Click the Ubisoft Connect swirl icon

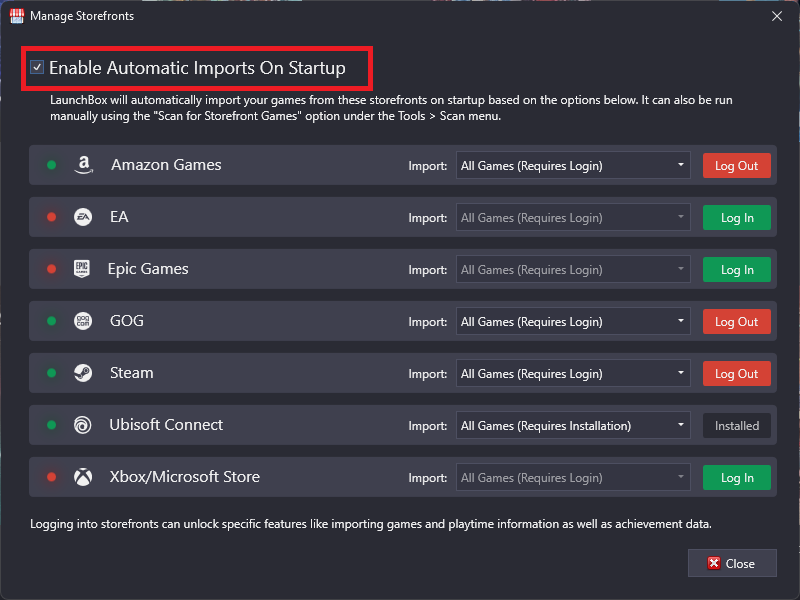pos(83,425)
